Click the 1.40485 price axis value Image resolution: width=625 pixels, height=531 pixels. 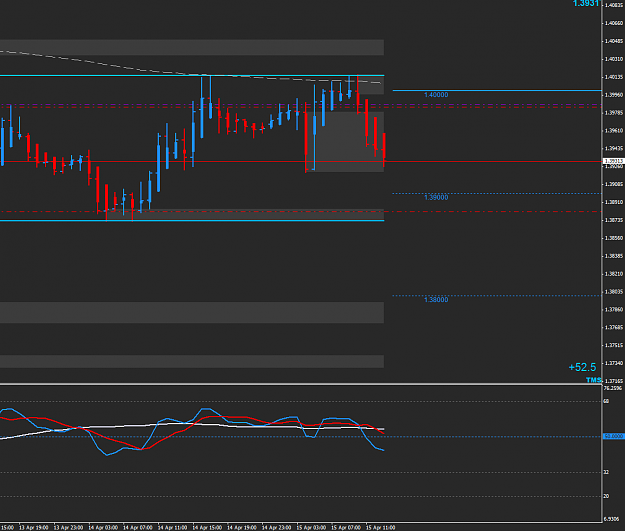(614, 41)
